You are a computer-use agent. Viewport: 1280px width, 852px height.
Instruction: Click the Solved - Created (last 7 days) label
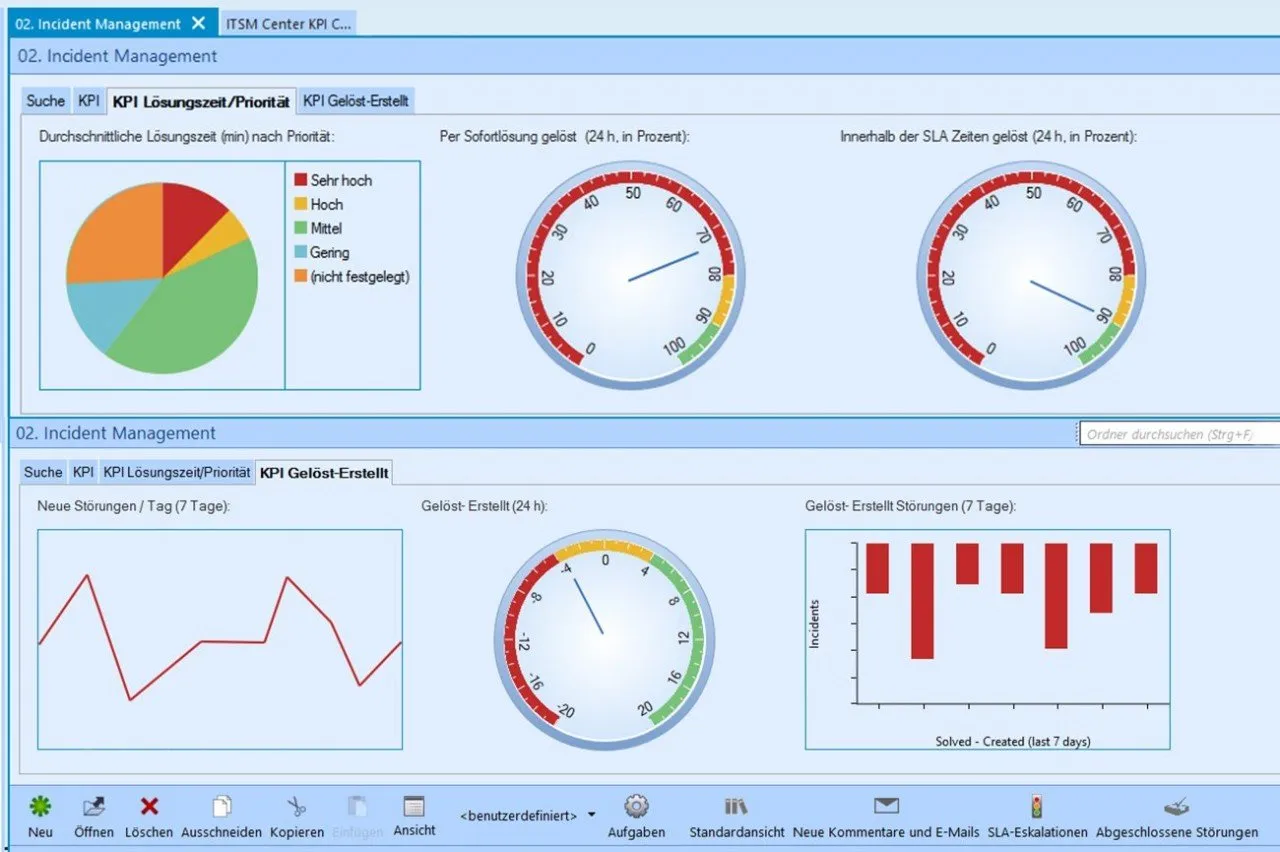point(1013,741)
